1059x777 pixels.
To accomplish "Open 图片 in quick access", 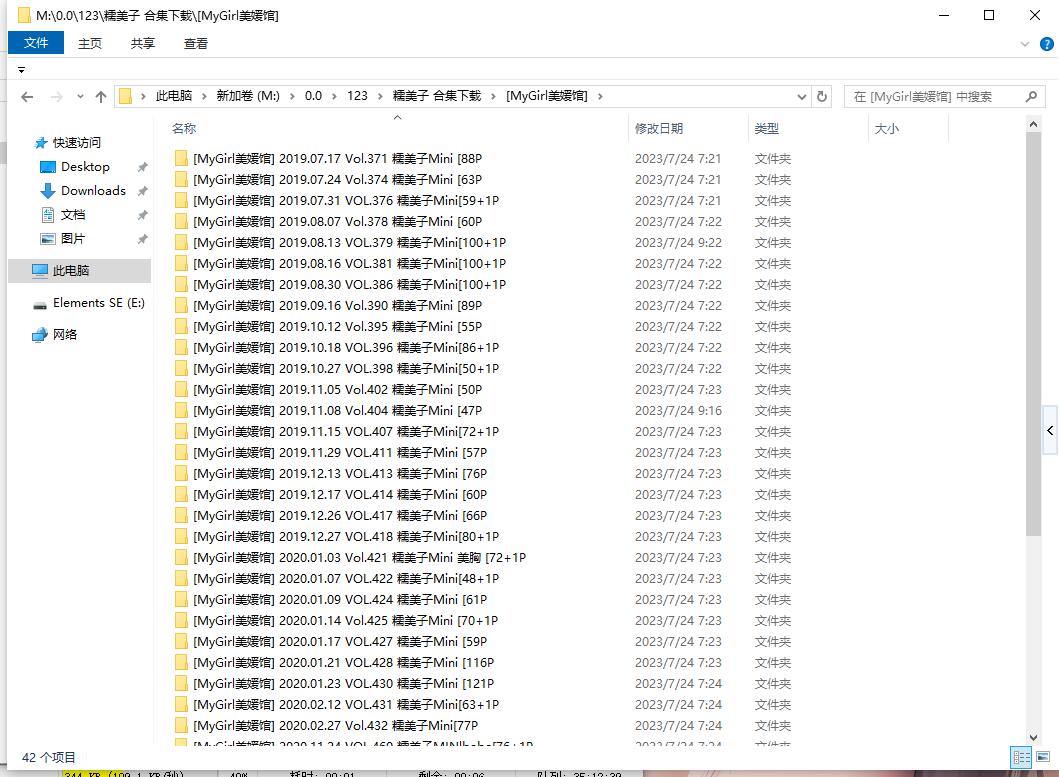I will 73,239.
